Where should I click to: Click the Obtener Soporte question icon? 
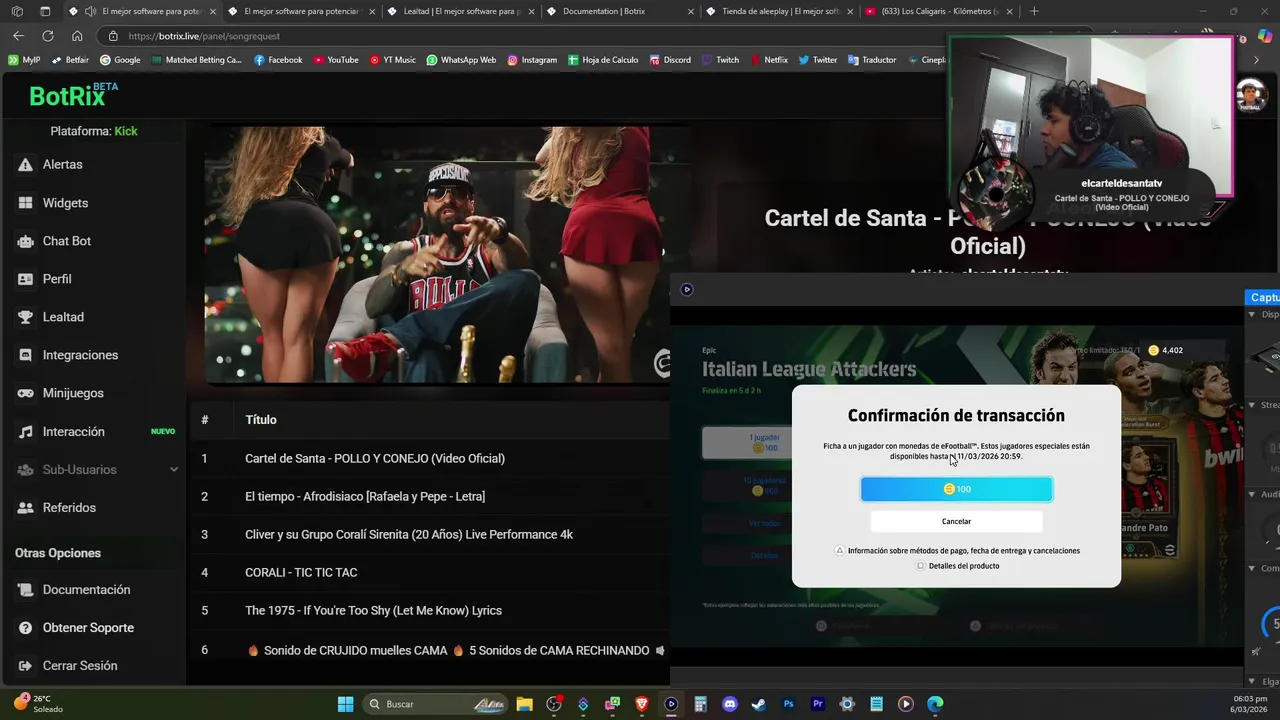coord(25,628)
